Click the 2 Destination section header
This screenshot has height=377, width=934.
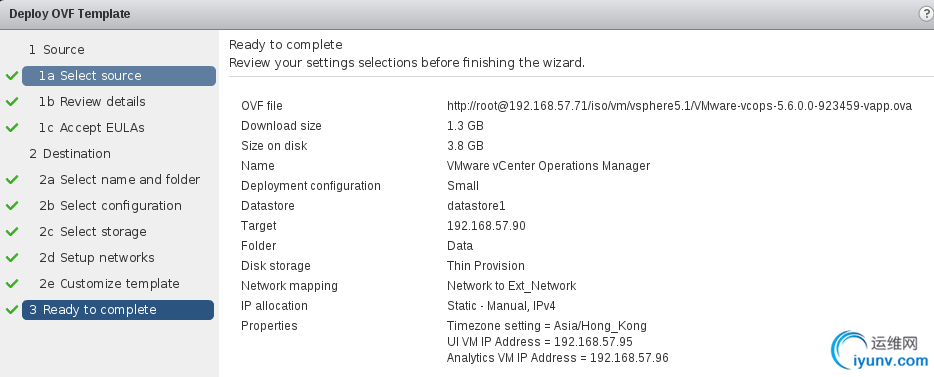pyautogui.click(x=70, y=154)
